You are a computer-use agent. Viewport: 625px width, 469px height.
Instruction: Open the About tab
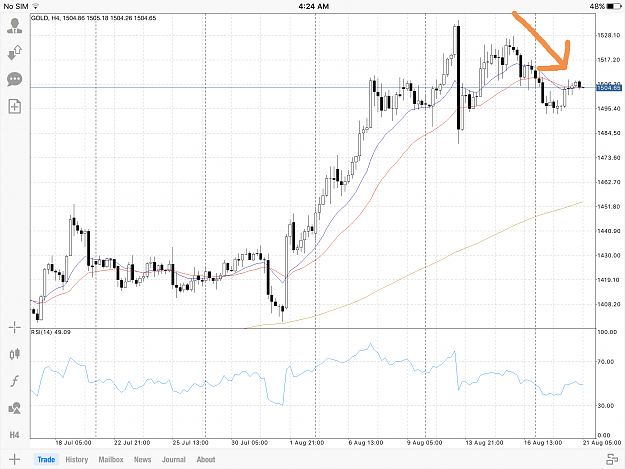[206, 459]
